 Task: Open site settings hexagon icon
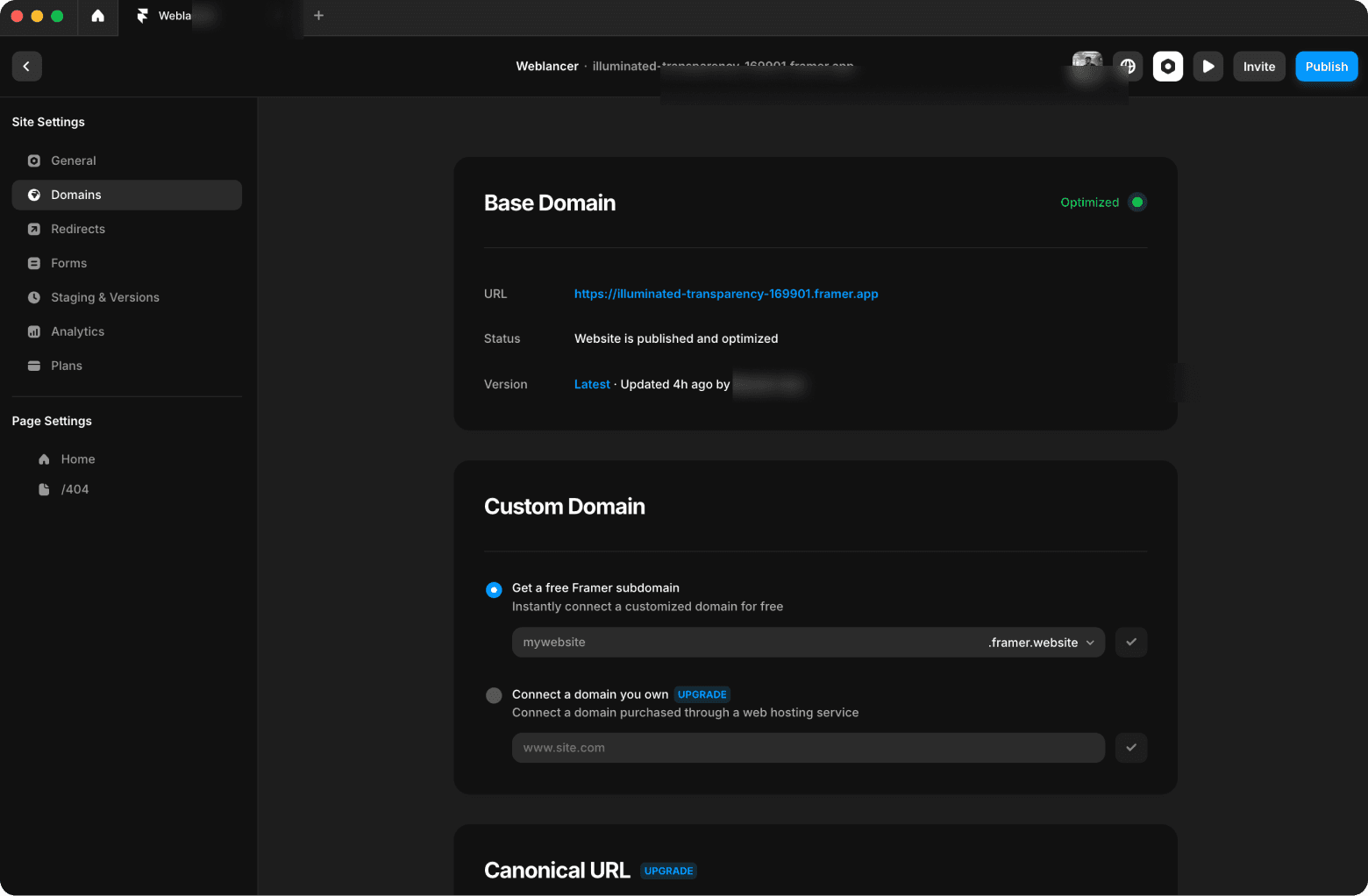(x=1168, y=67)
